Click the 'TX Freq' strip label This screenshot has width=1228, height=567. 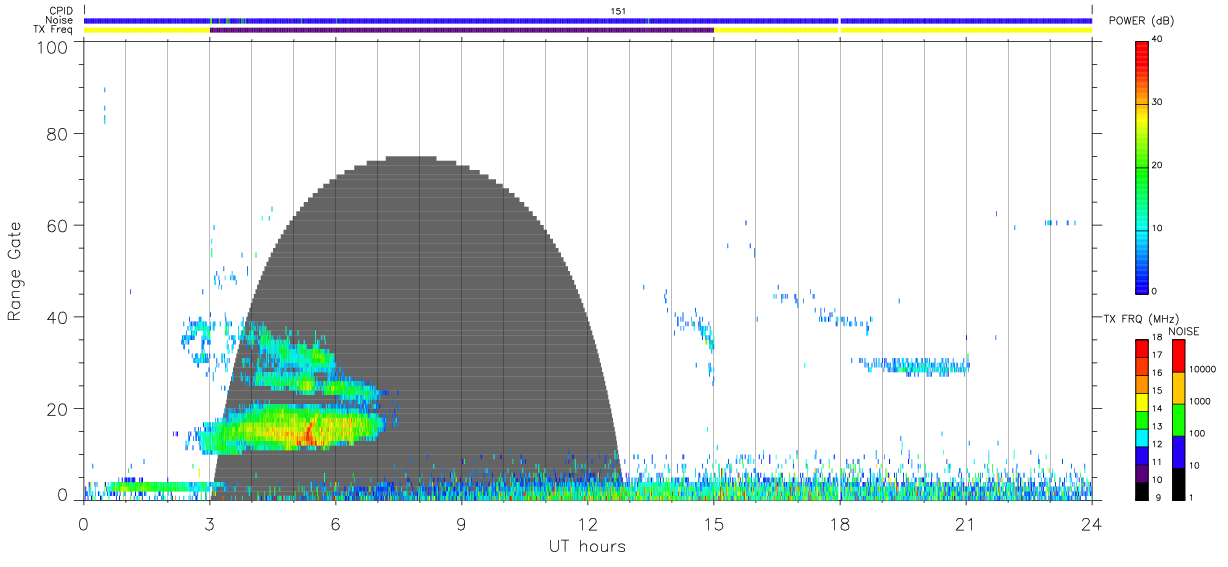click(x=54, y=30)
